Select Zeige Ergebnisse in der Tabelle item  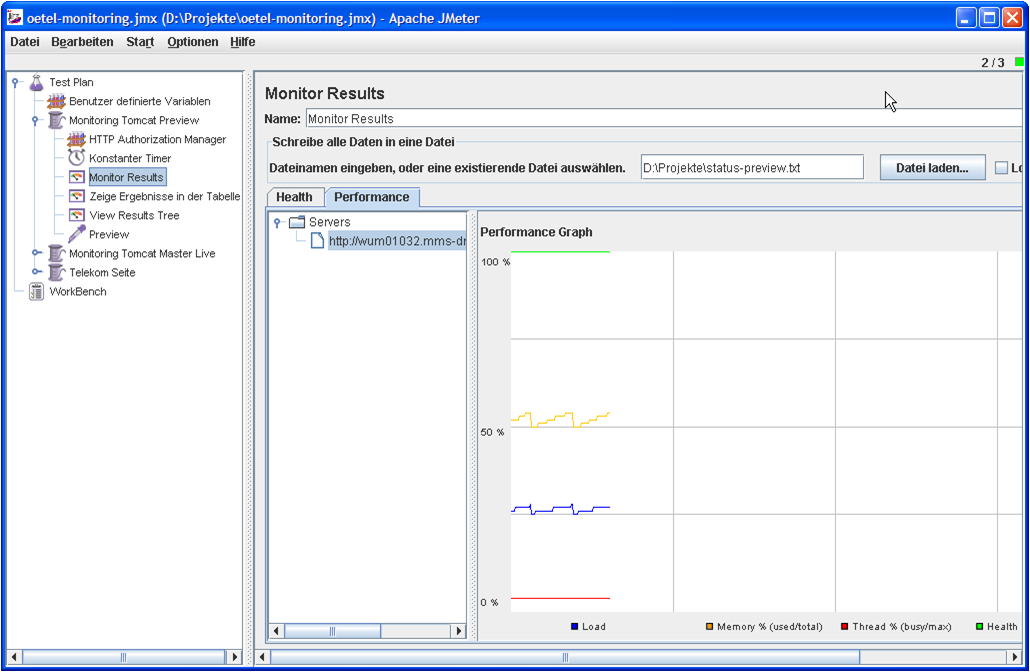(x=164, y=196)
